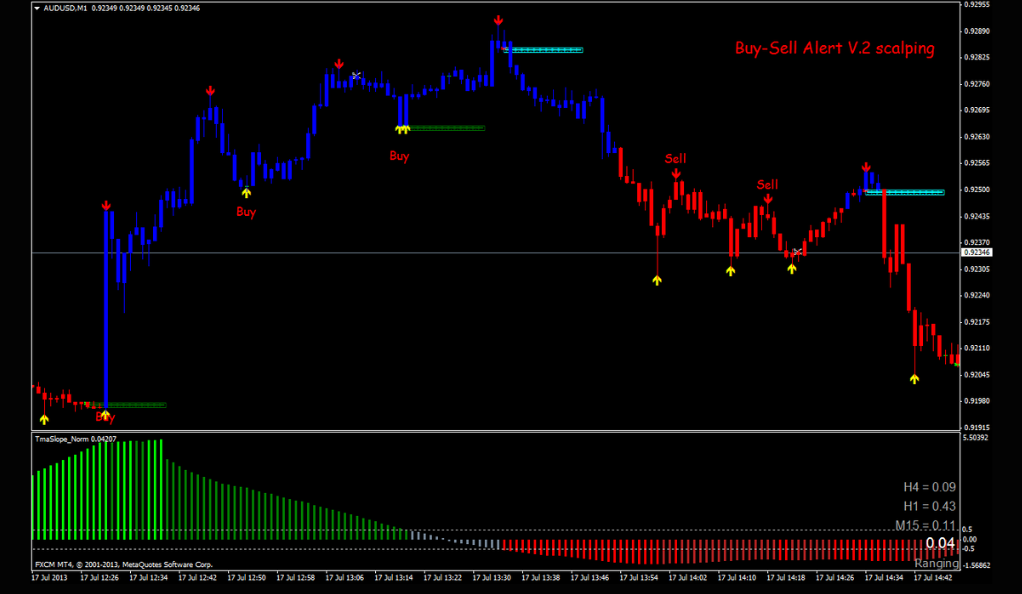Select the cyan level bar next to the top peak
This screenshot has height=594, width=1022.
tap(544, 50)
